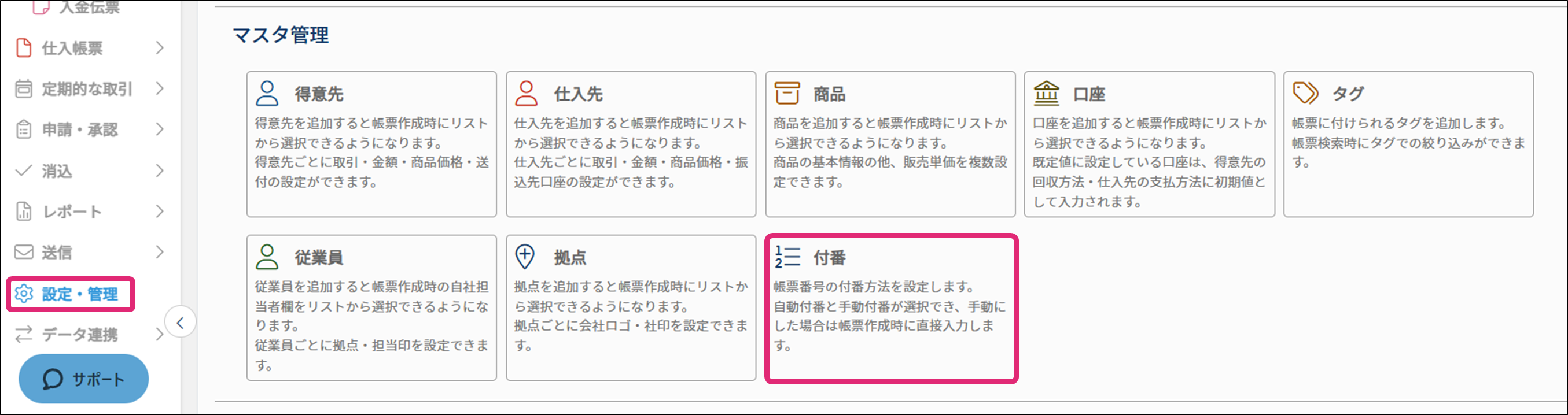Click the データ連携 arrows icon
The image size is (1568, 415).
pos(24,334)
